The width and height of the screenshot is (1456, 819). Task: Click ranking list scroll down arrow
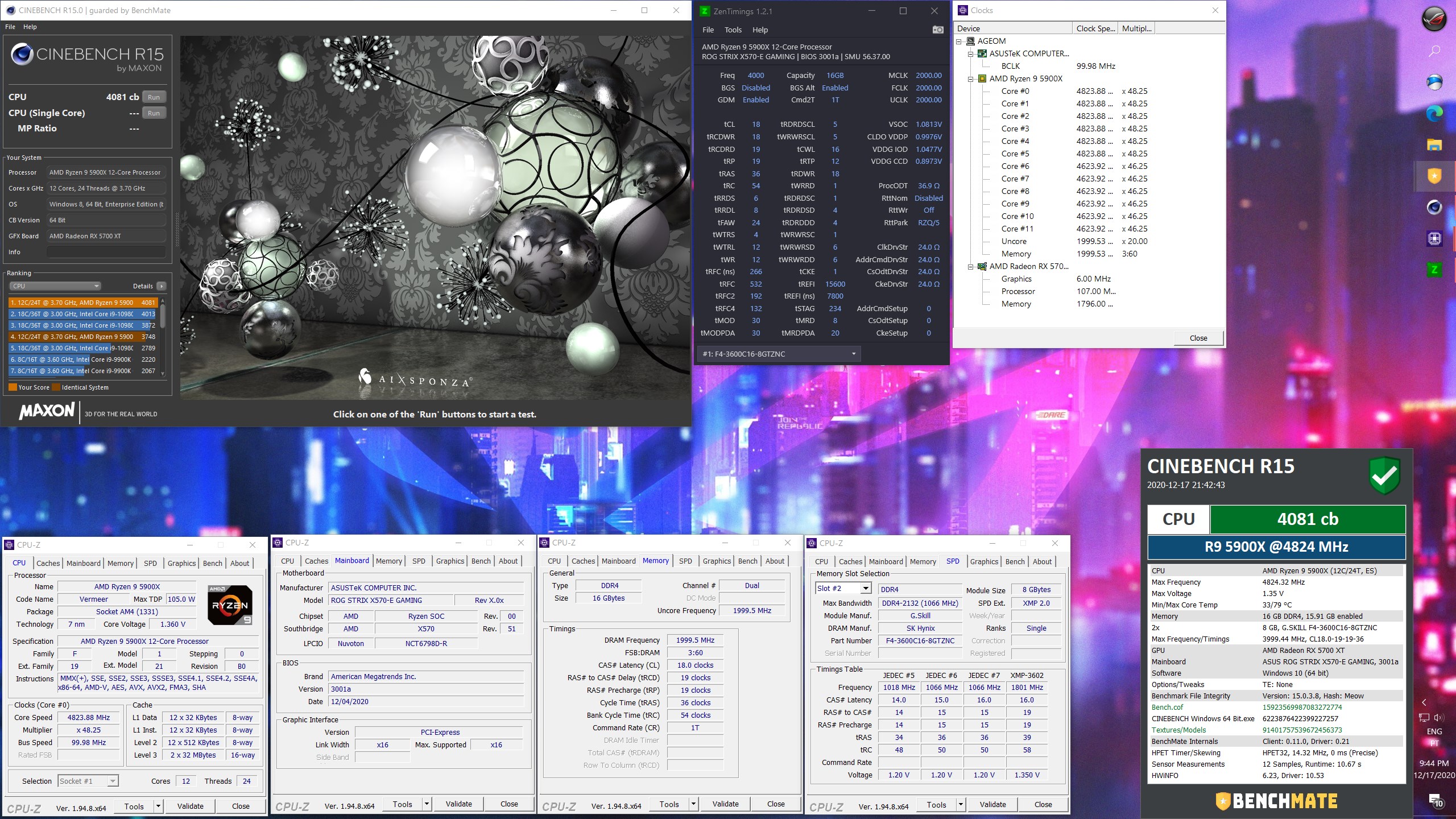click(163, 373)
